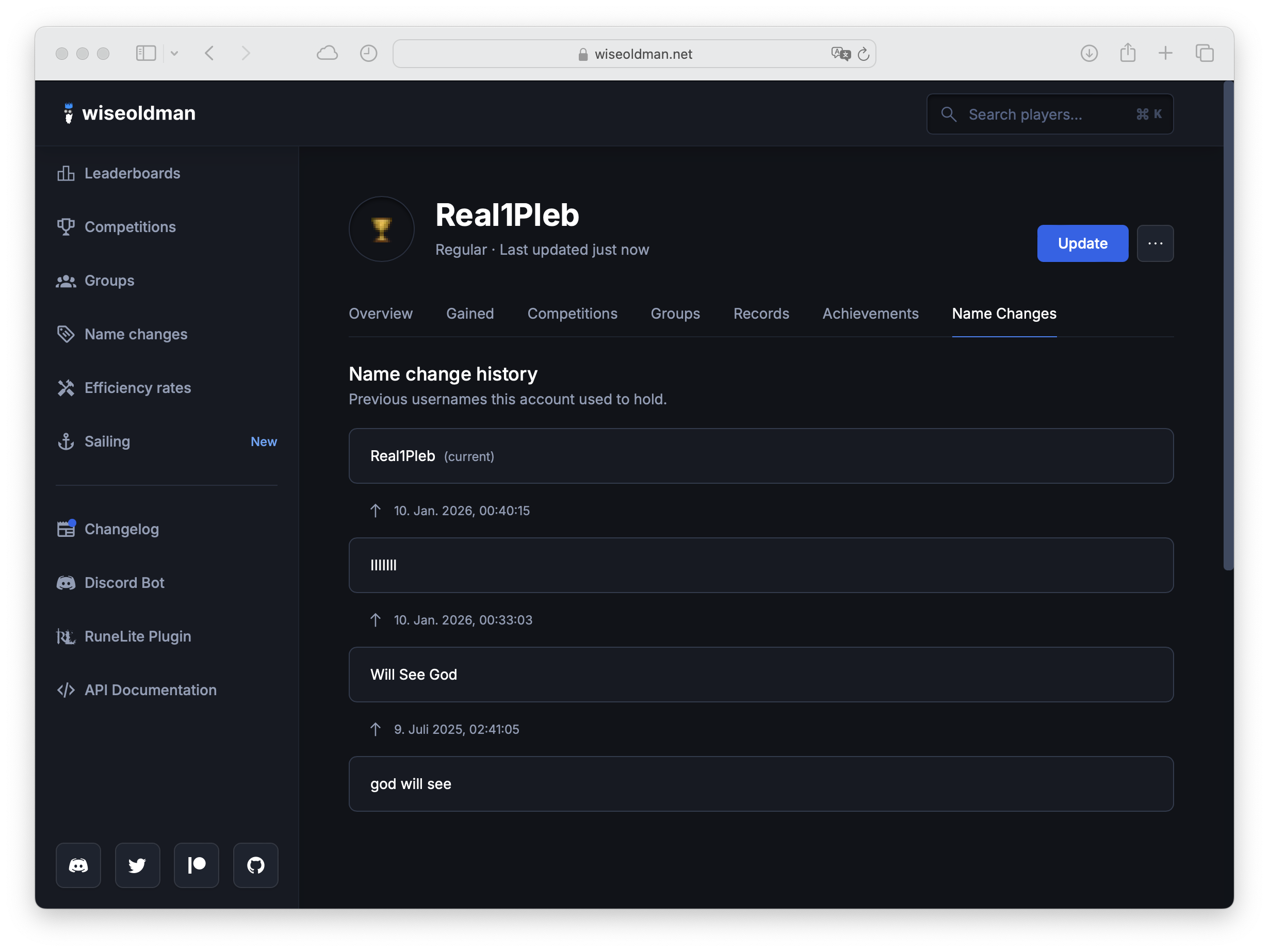Open the three-dots player options menu
1269x952 pixels.
[x=1155, y=243]
